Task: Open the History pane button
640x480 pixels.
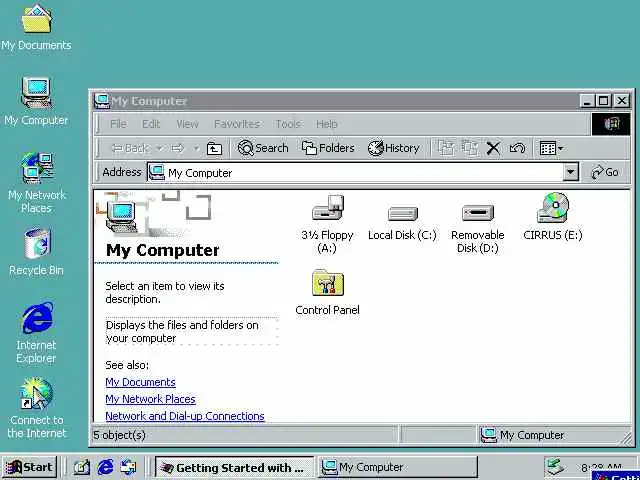Action: [x=393, y=148]
